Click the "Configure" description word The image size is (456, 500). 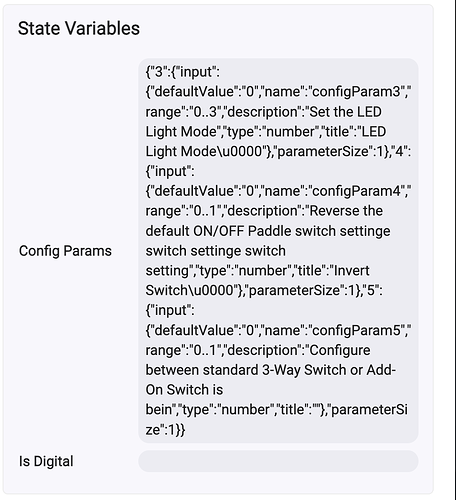[340, 350]
